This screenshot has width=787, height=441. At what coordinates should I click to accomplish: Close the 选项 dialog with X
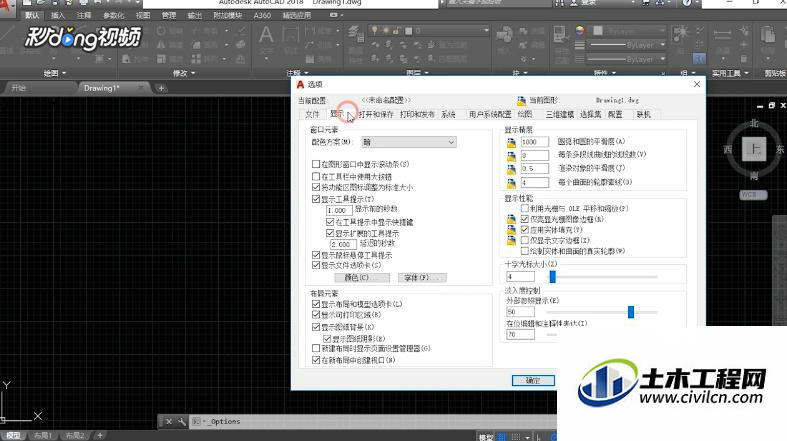697,84
